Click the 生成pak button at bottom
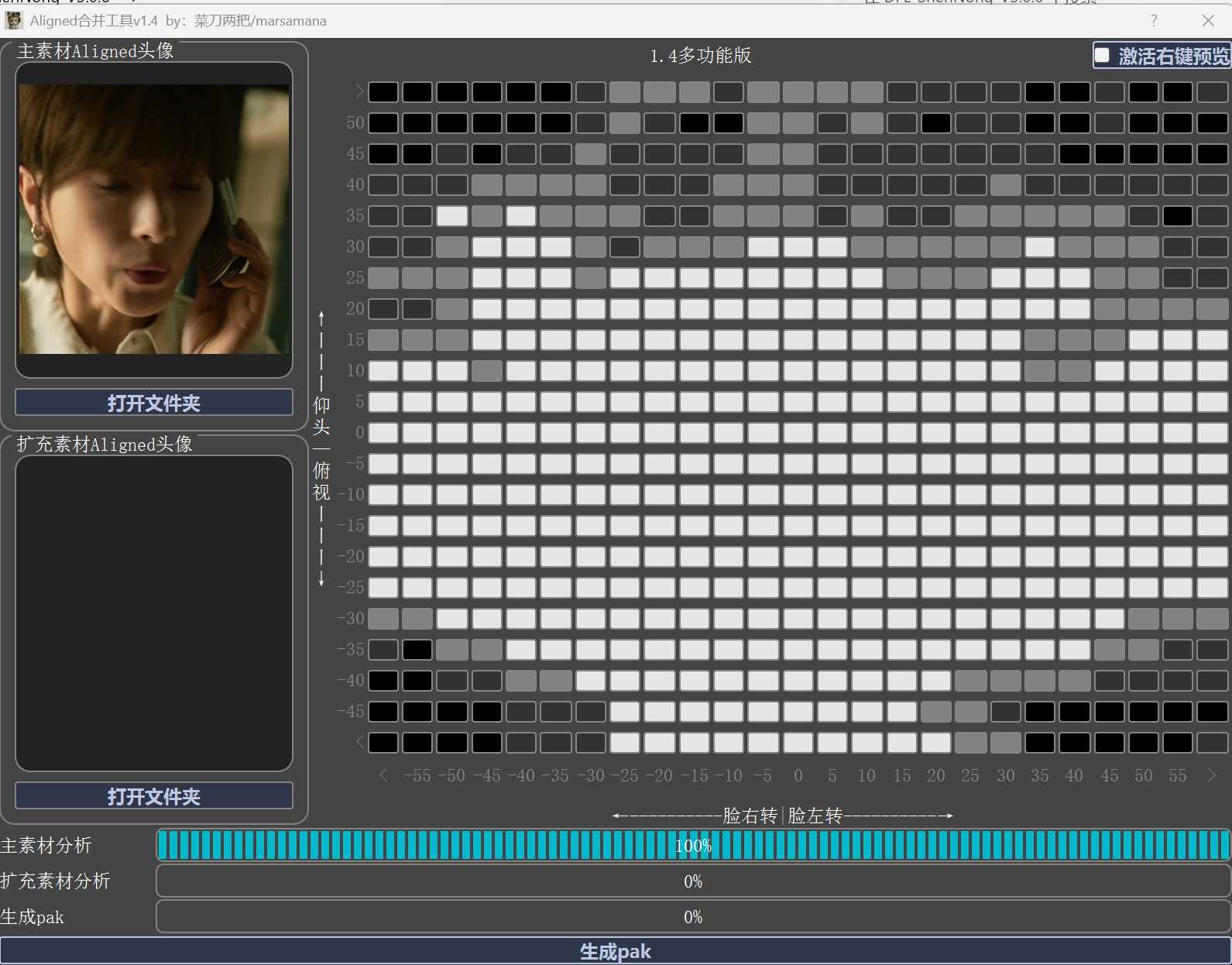1232x965 pixels. (616, 951)
